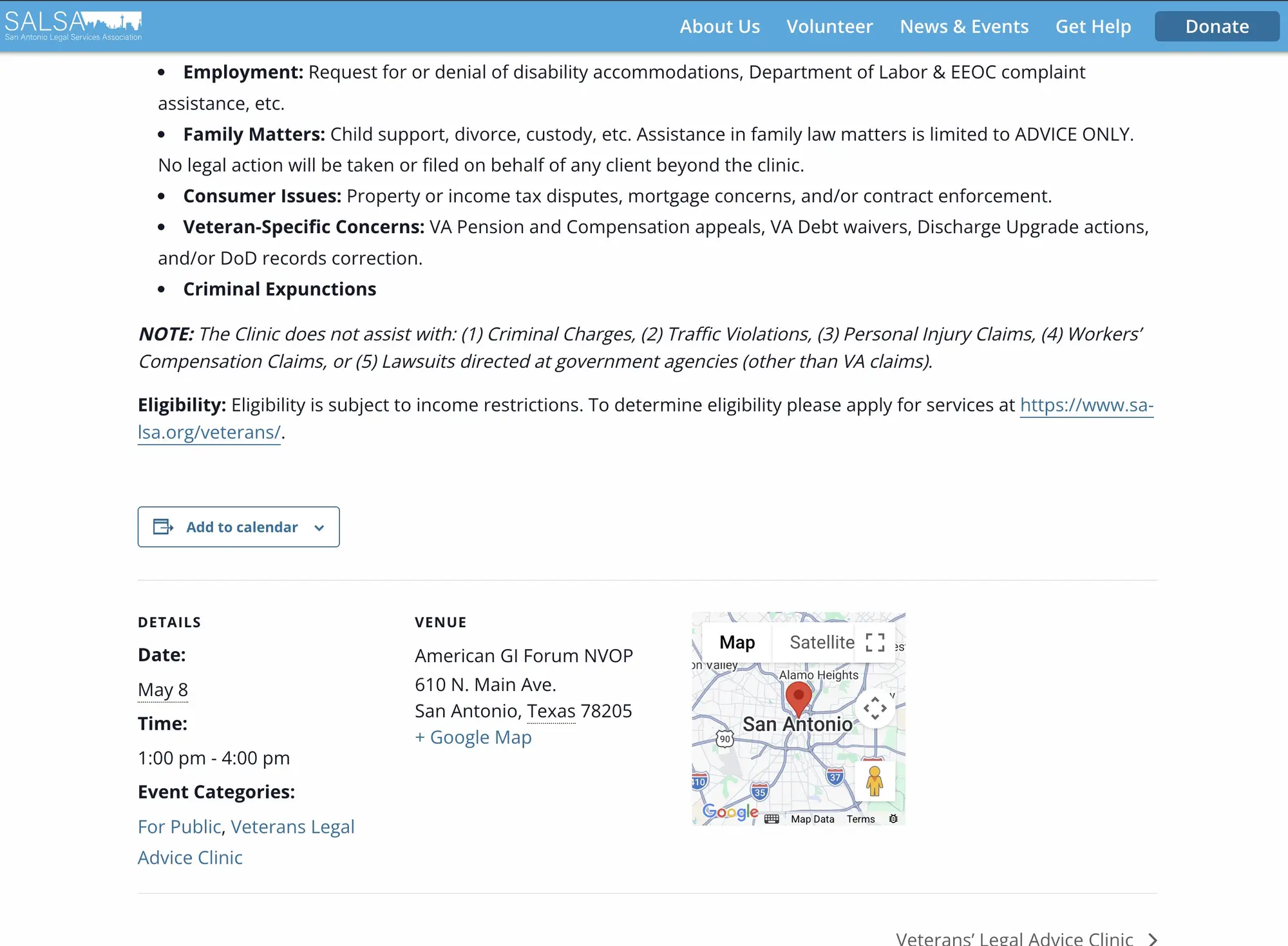This screenshot has height=946, width=1288.
Task: Click the '610 N. Main Ave.' address
Action: [x=486, y=685]
